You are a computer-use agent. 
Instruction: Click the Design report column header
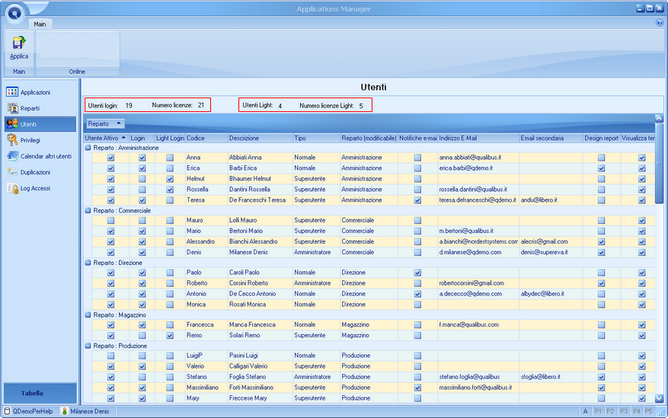pos(602,138)
